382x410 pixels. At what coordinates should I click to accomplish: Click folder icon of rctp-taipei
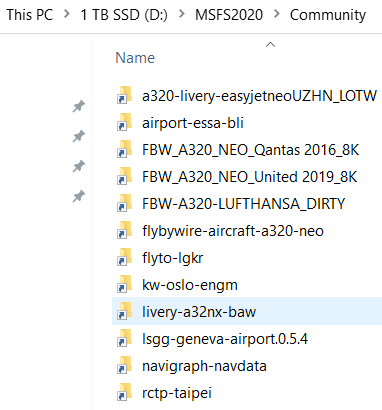[124, 392]
